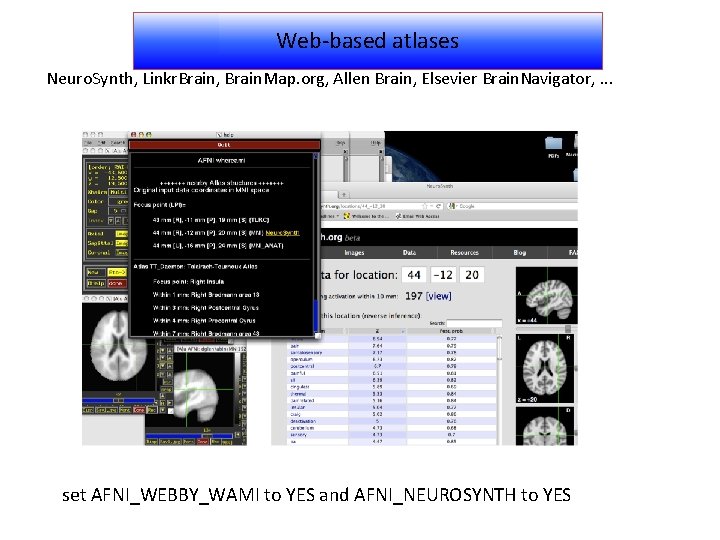Click the blue slice slider under sagittal viewer
The height and width of the screenshot is (540, 720).
click(189, 436)
